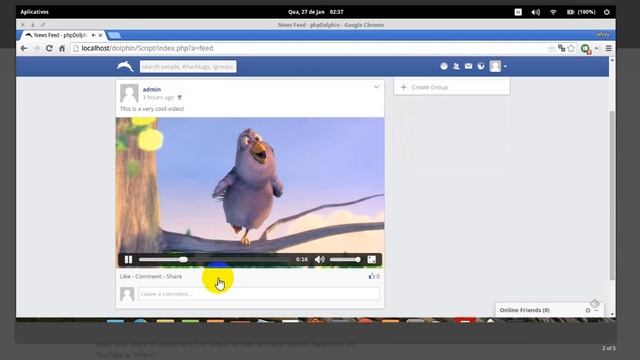Toggle video fullscreen

coord(371,260)
